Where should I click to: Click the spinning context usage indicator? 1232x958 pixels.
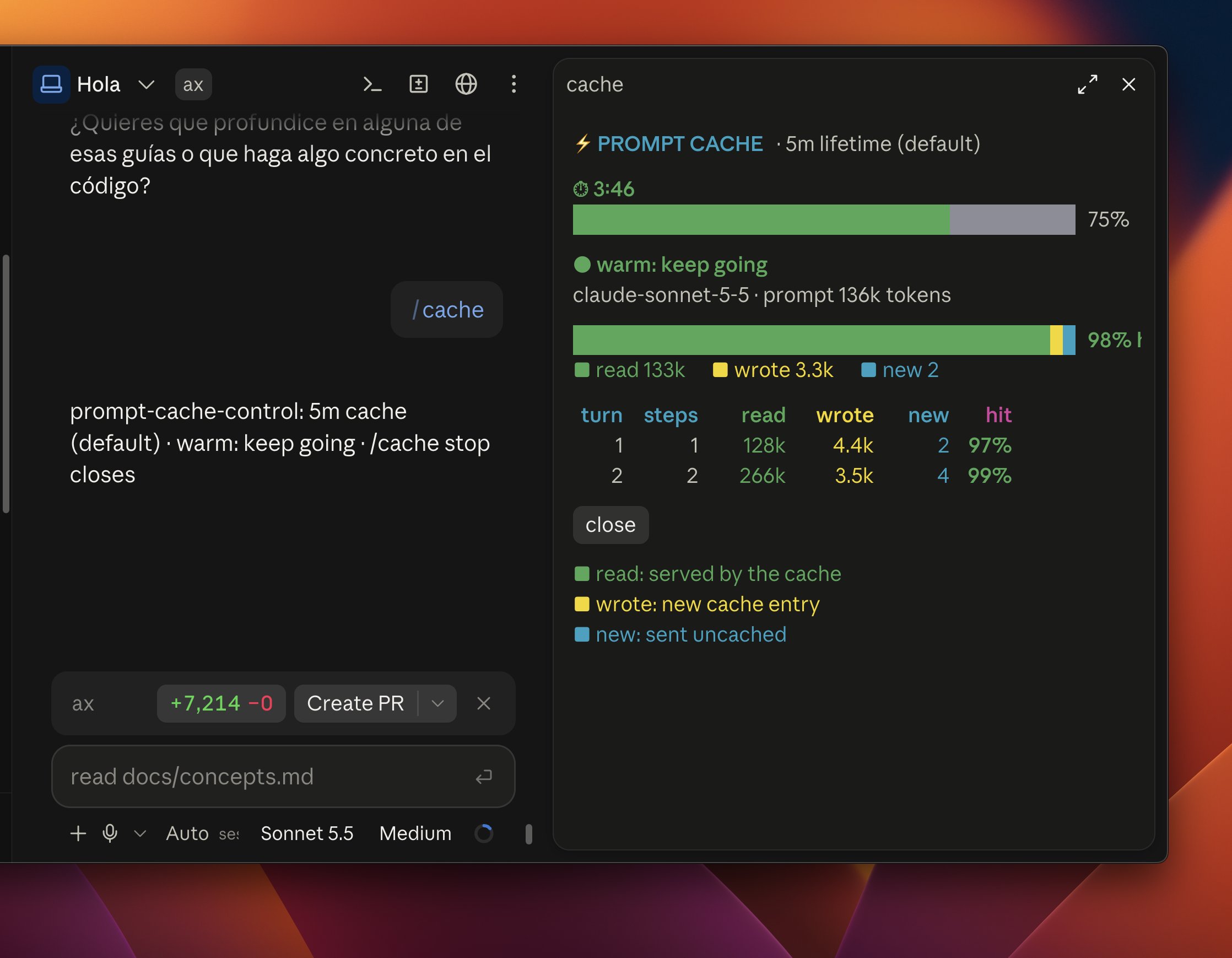[484, 833]
